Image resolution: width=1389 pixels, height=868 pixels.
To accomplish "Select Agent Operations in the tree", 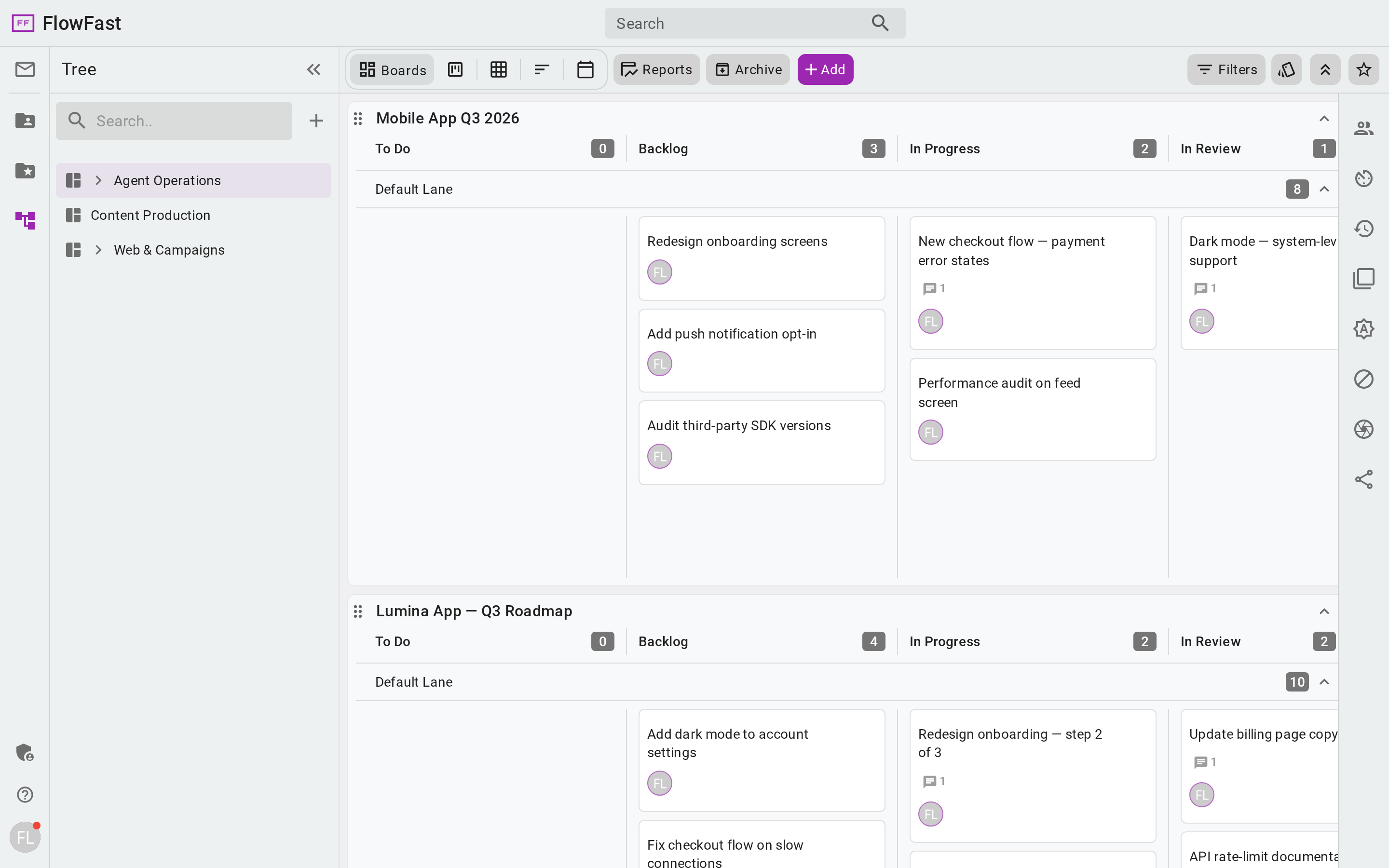I will tap(193, 180).
